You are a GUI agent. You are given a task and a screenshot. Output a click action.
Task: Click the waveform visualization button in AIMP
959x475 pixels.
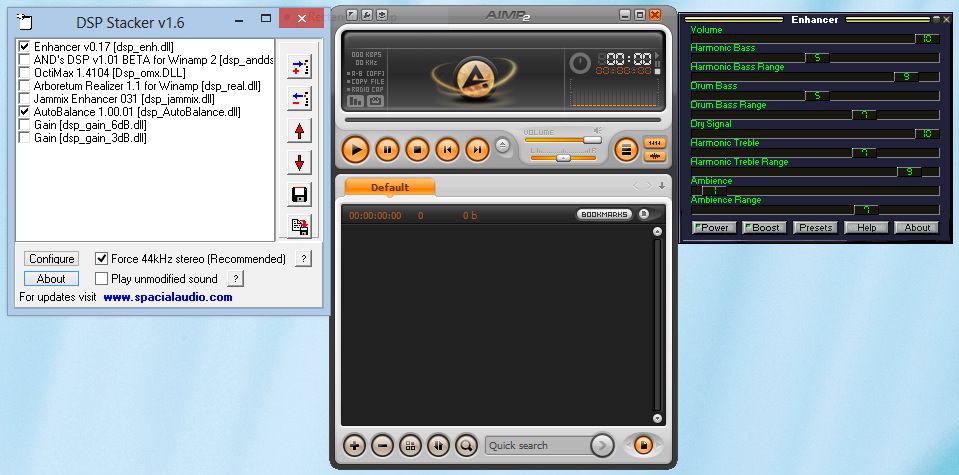tap(655, 156)
